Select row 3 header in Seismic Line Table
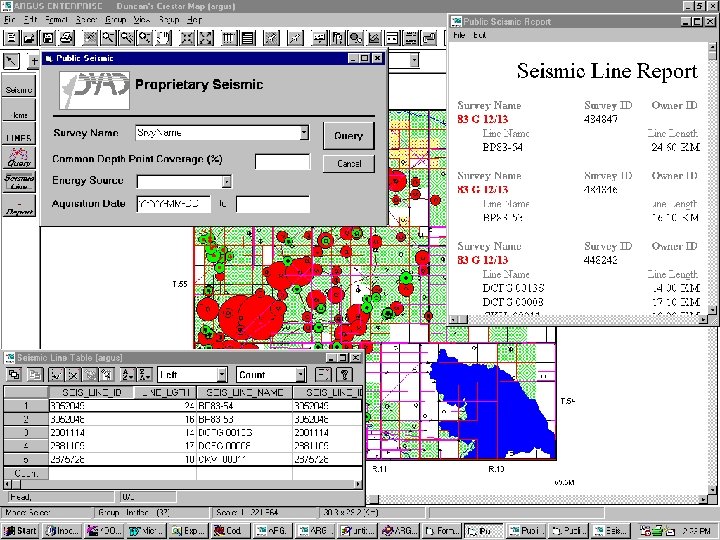 pyautogui.click(x=26, y=433)
